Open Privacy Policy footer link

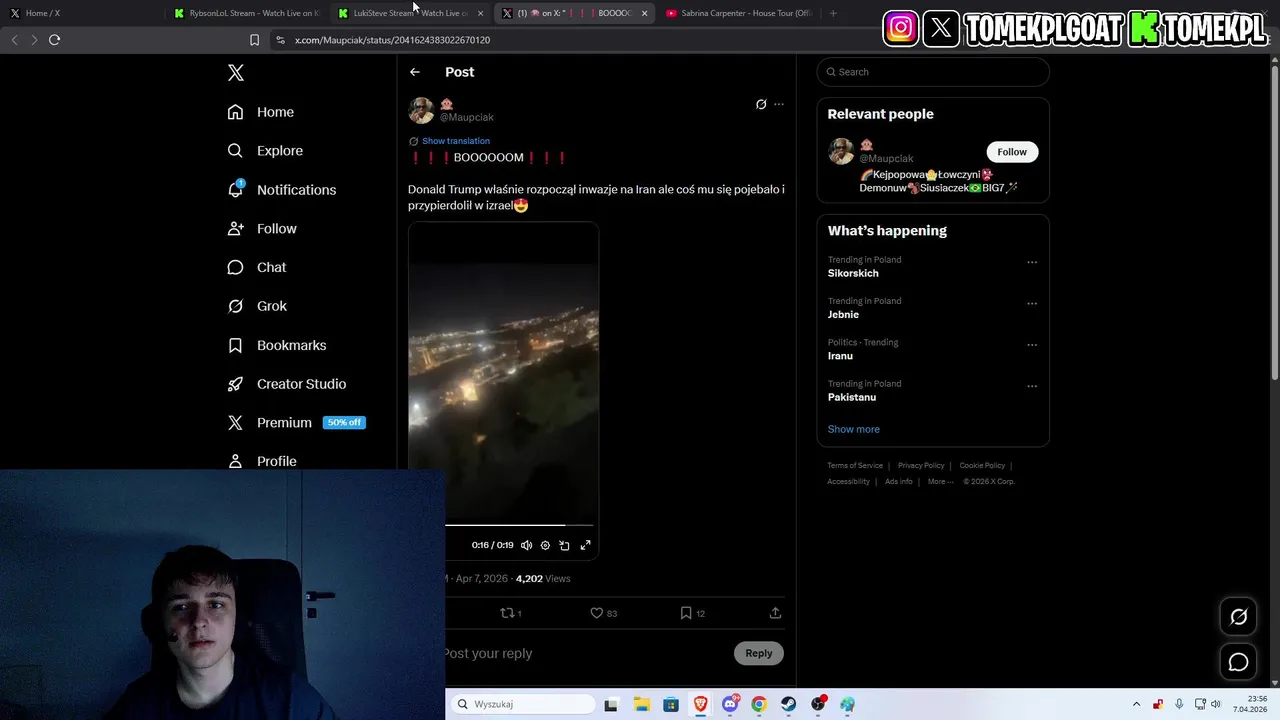921,465
